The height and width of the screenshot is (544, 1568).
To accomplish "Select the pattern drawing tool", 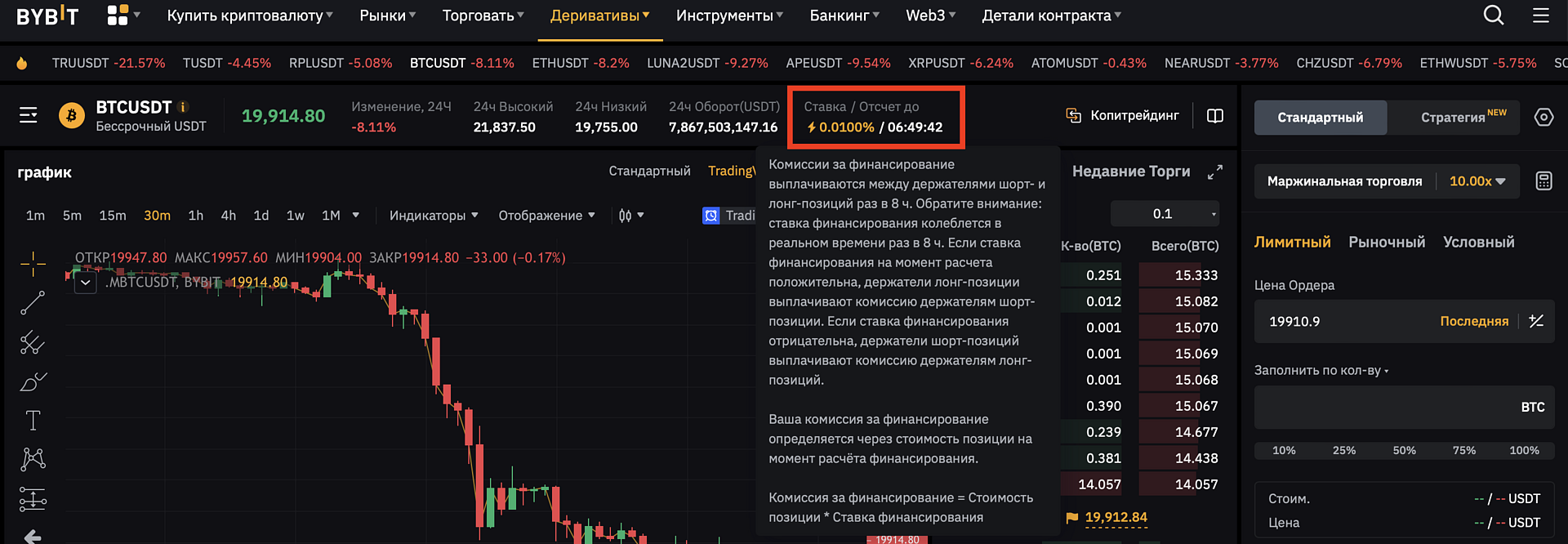I will click(33, 459).
